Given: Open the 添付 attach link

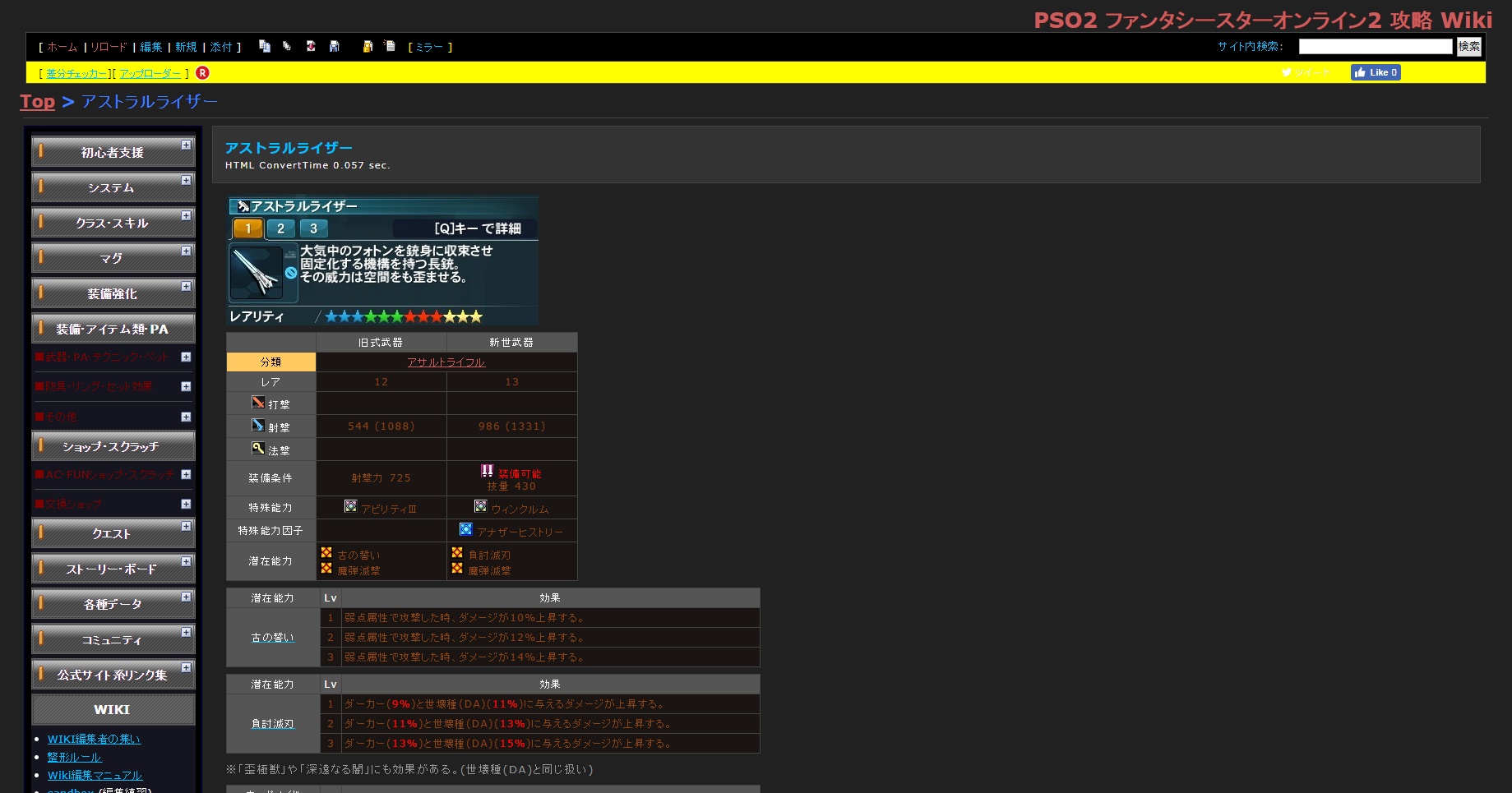Looking at the screenshot, I should (x=221, y=47).
